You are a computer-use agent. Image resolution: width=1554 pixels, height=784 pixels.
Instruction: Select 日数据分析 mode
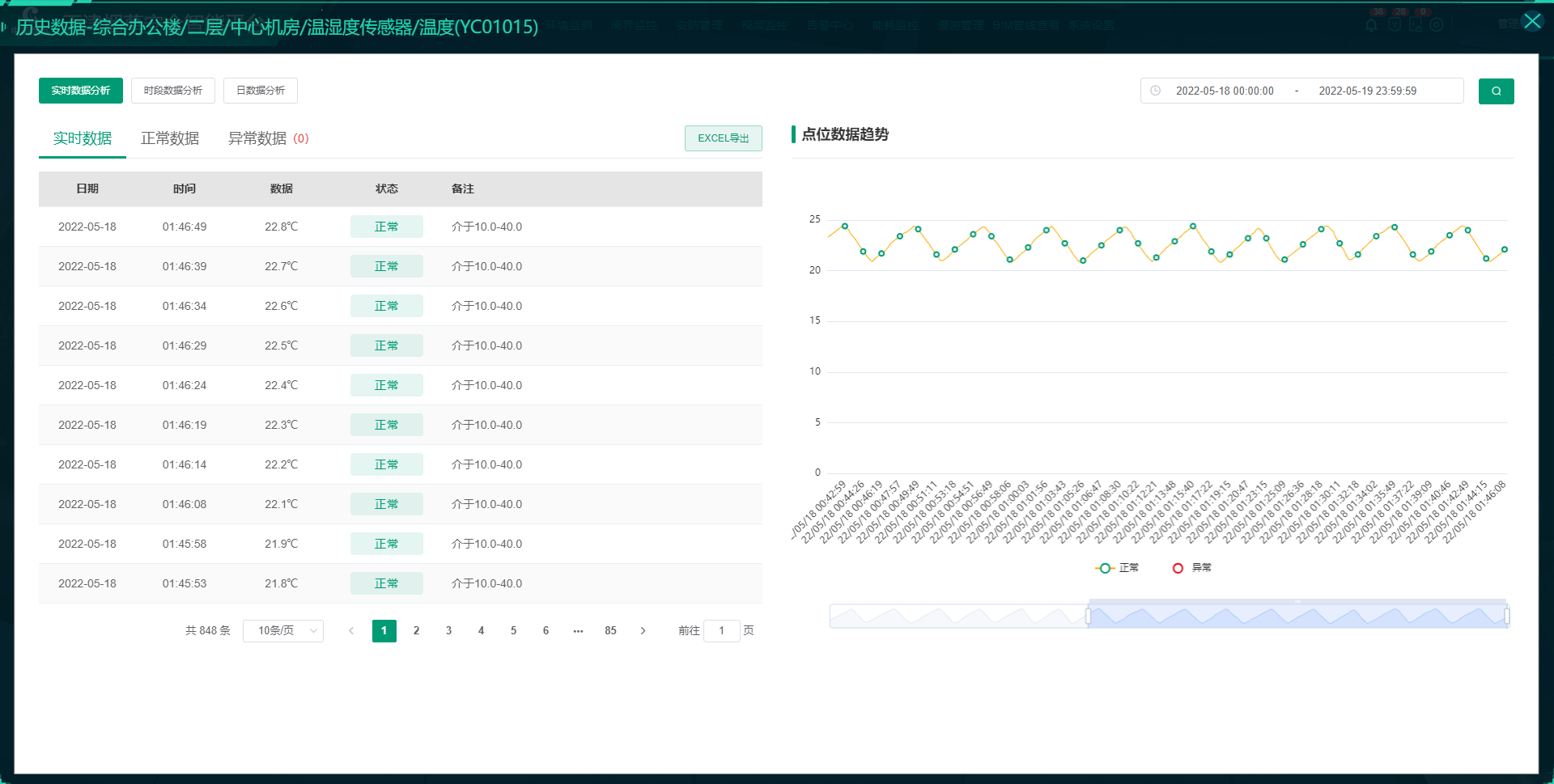[261, 91]
